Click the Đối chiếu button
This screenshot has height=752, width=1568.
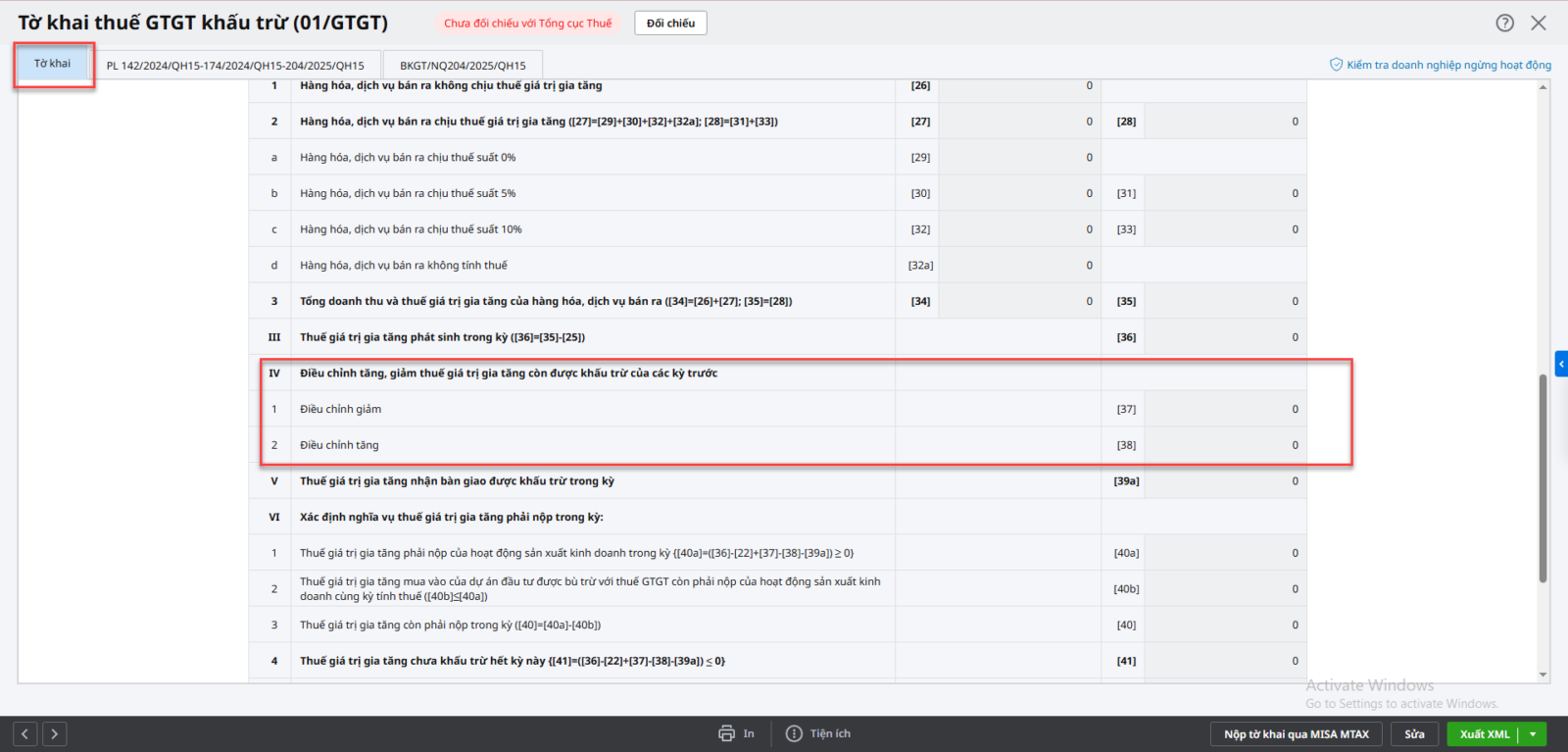(x=670, y=24)
